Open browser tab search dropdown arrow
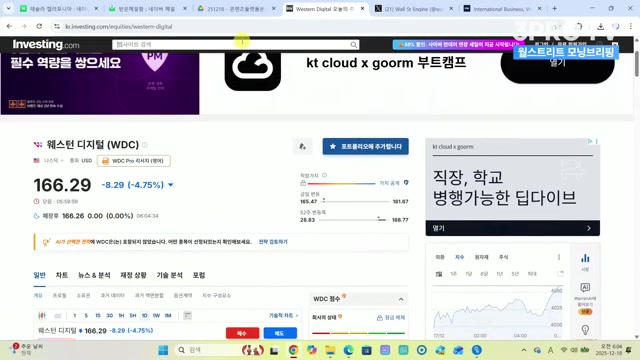The height and width of the screenshot is (360, 640). tap(8, 8)
